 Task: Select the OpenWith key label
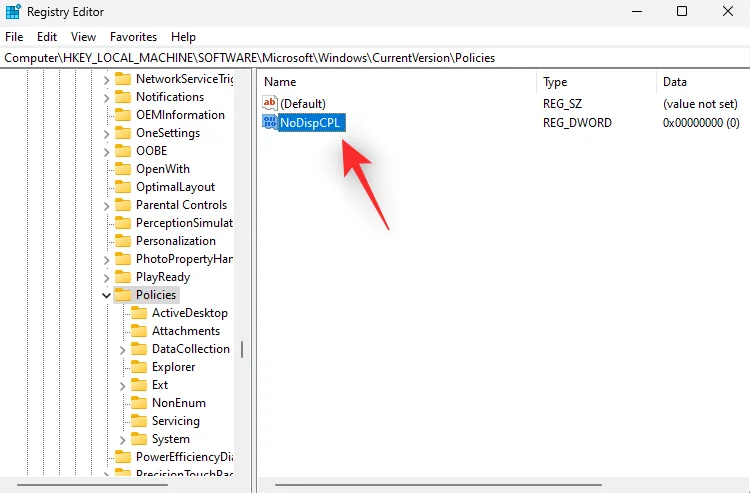point(163,169)
